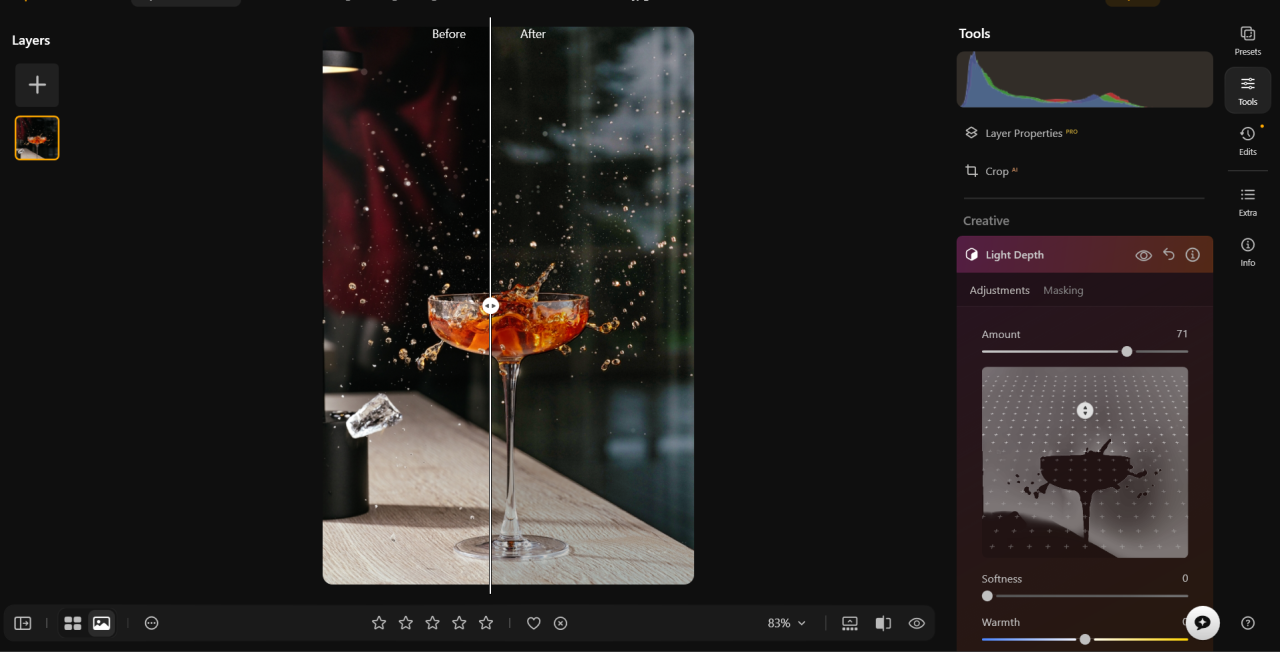Switch to the Adjustments tab
The height and width of the screenshot is (652, 1280).
999,290
